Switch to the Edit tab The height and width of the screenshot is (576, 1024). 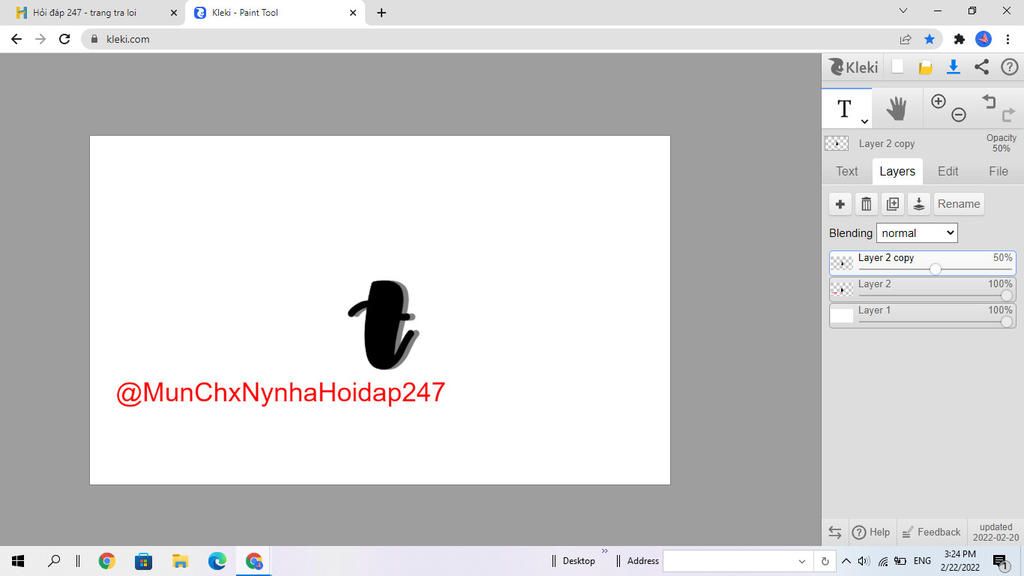click(x=948, y=171)
